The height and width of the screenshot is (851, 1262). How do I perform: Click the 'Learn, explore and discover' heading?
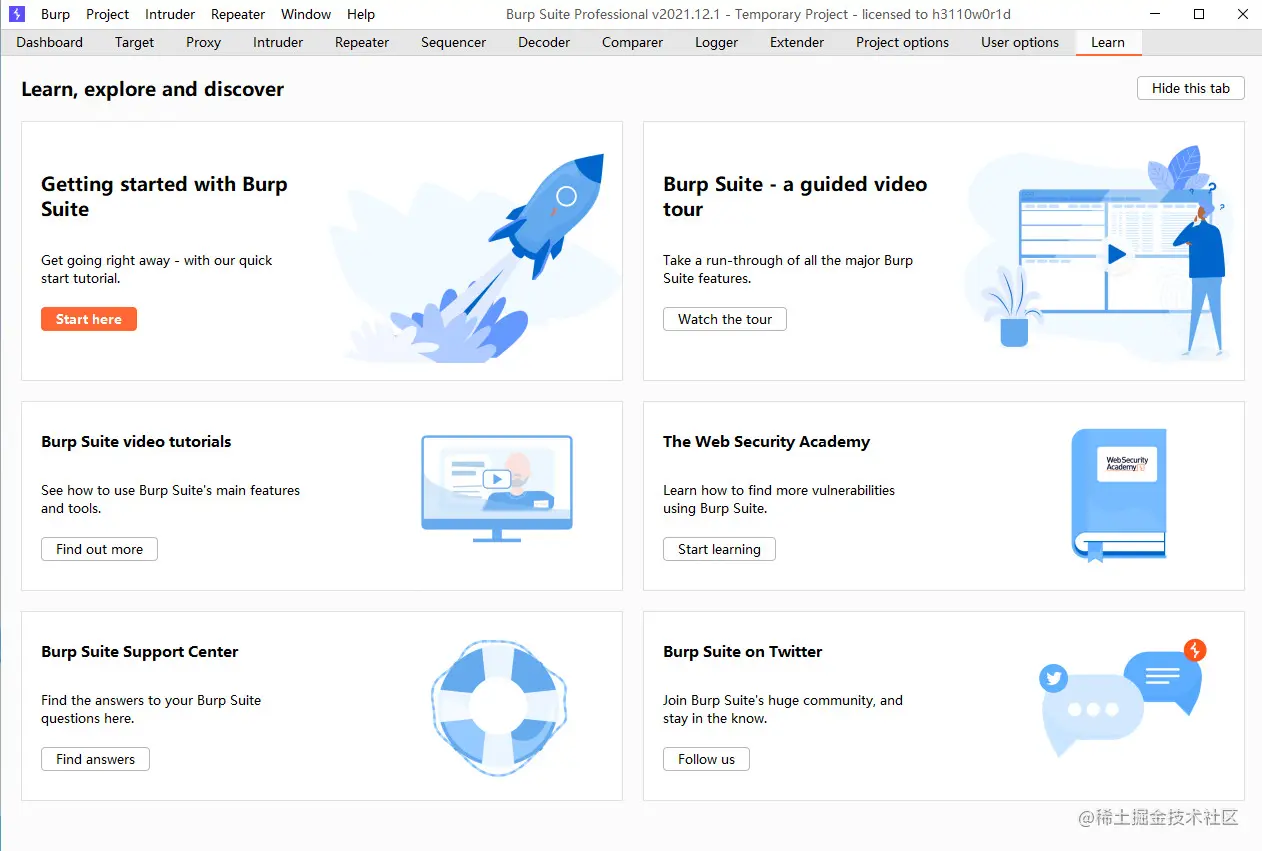point(153,89)
